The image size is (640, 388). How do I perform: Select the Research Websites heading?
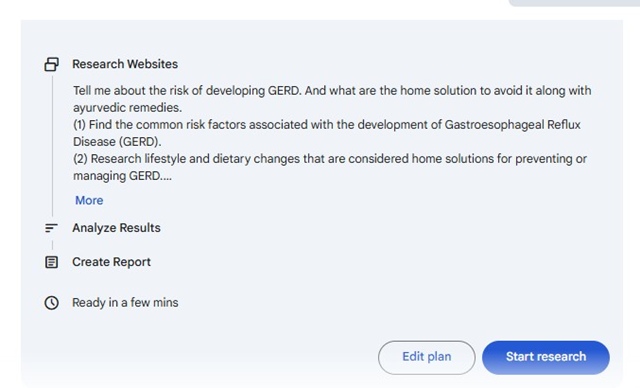pos(125,64)
